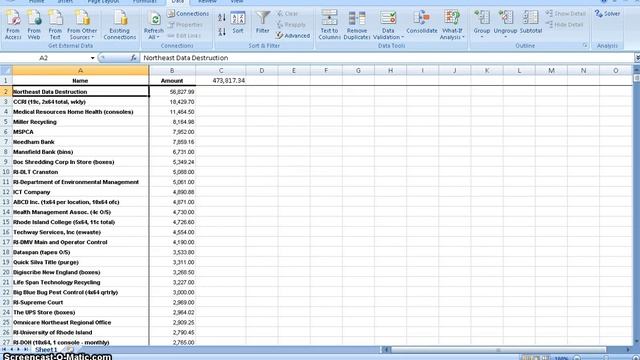This screenshot has width=640, height=360.
Task: Select the Name header cell
Action: (x=80, y=81)
